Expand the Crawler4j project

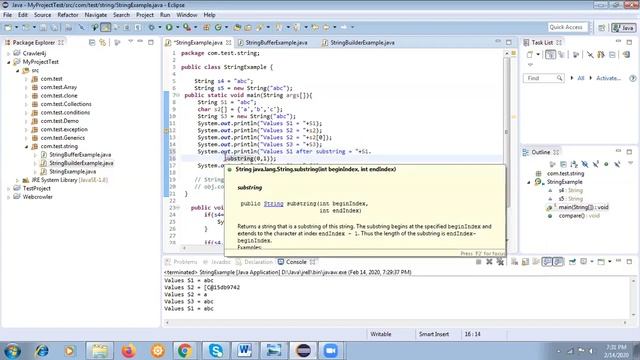pyautogui.click(x=8, y=53)
